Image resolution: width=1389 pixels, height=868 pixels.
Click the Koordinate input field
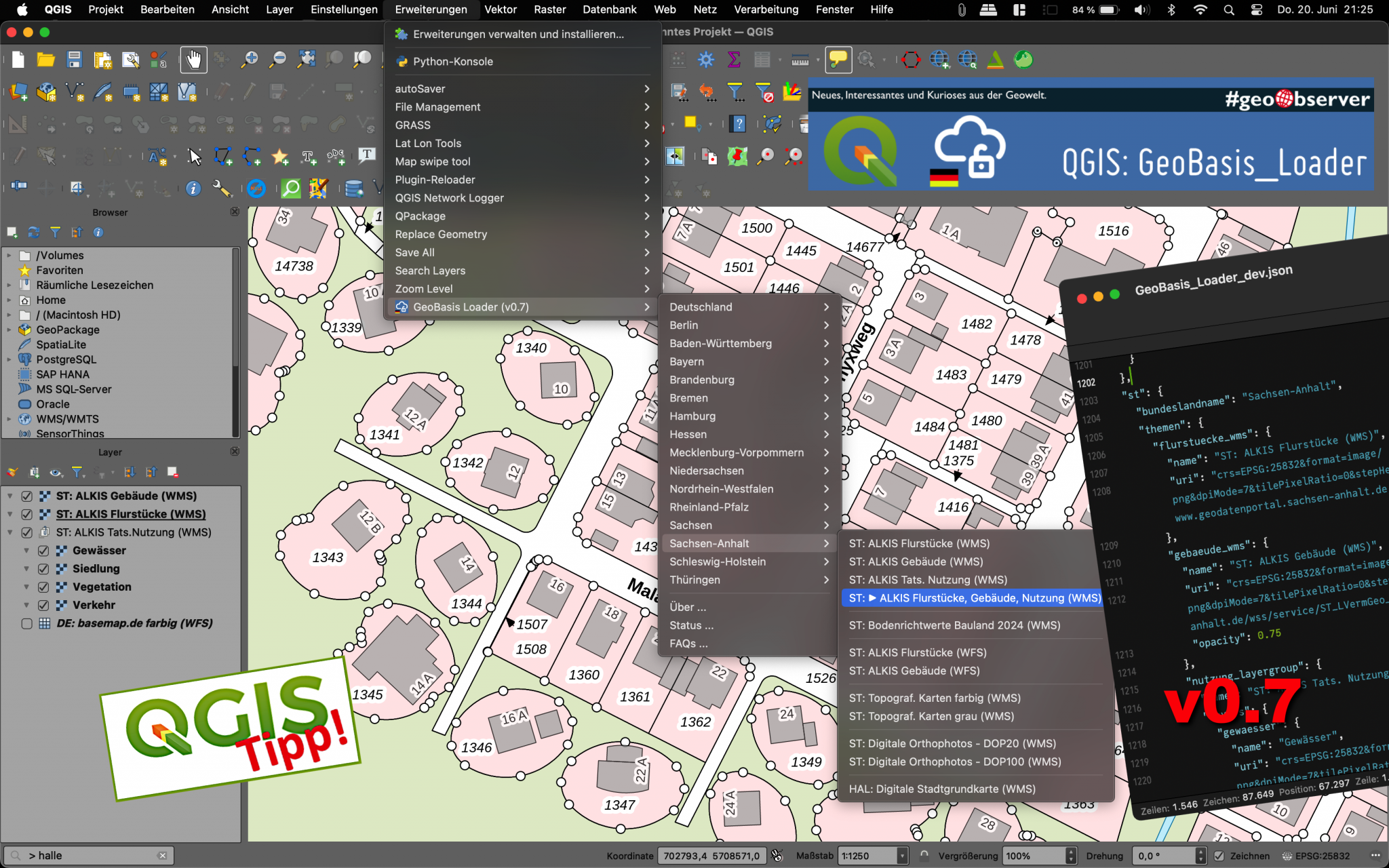coord(711,856)
